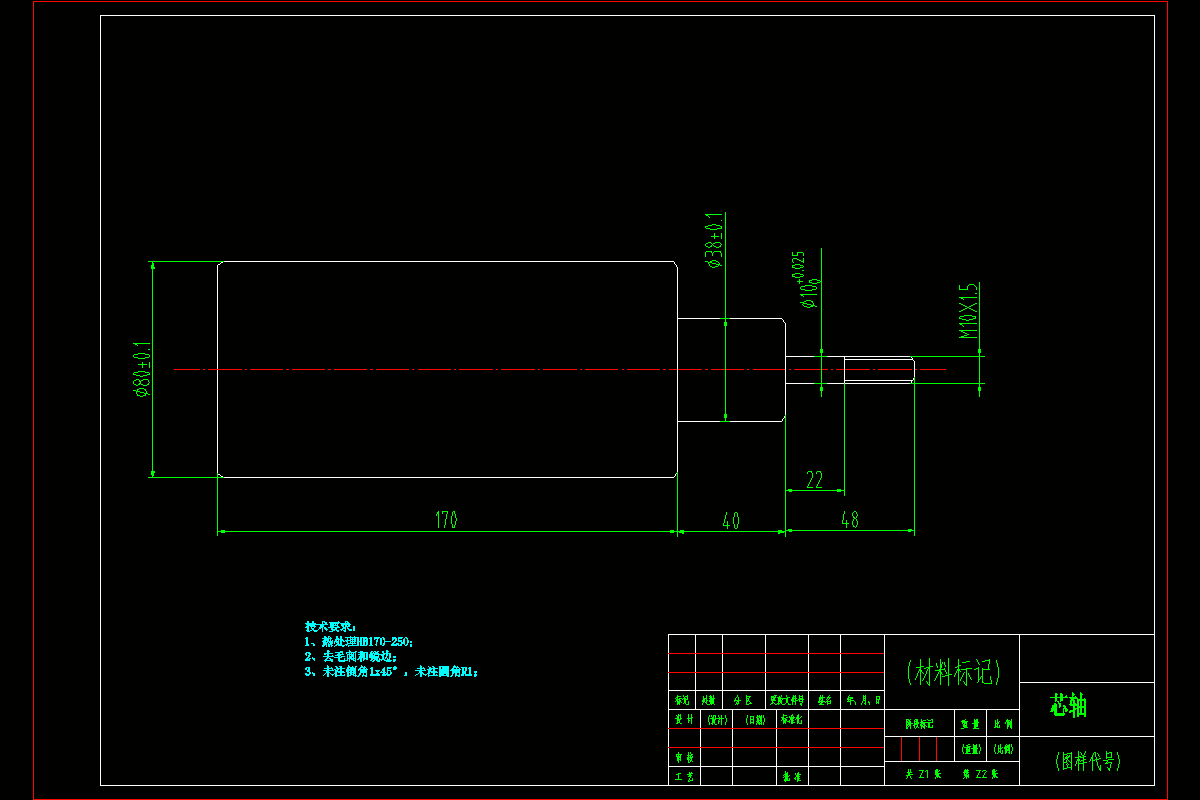Select the M10X1.5 thread annotation

pyautogui.click(x=968, y=311)
